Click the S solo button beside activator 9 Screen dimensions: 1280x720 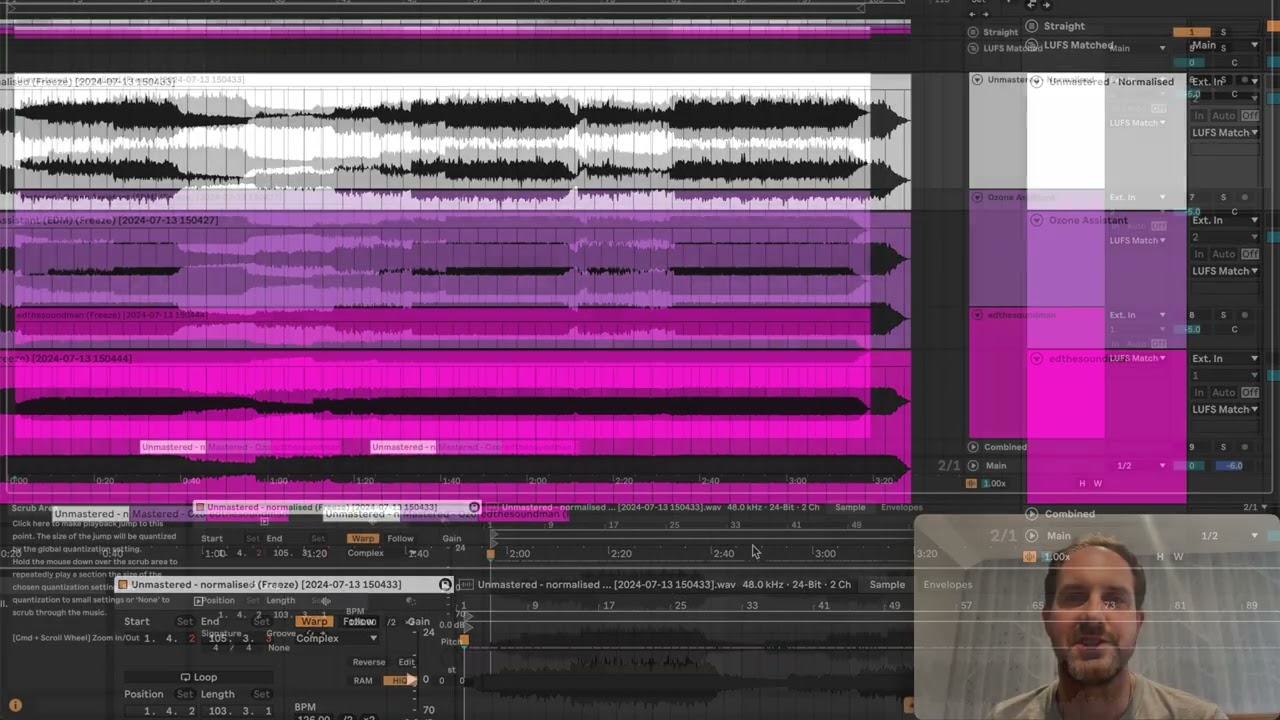click(1222, 447)
